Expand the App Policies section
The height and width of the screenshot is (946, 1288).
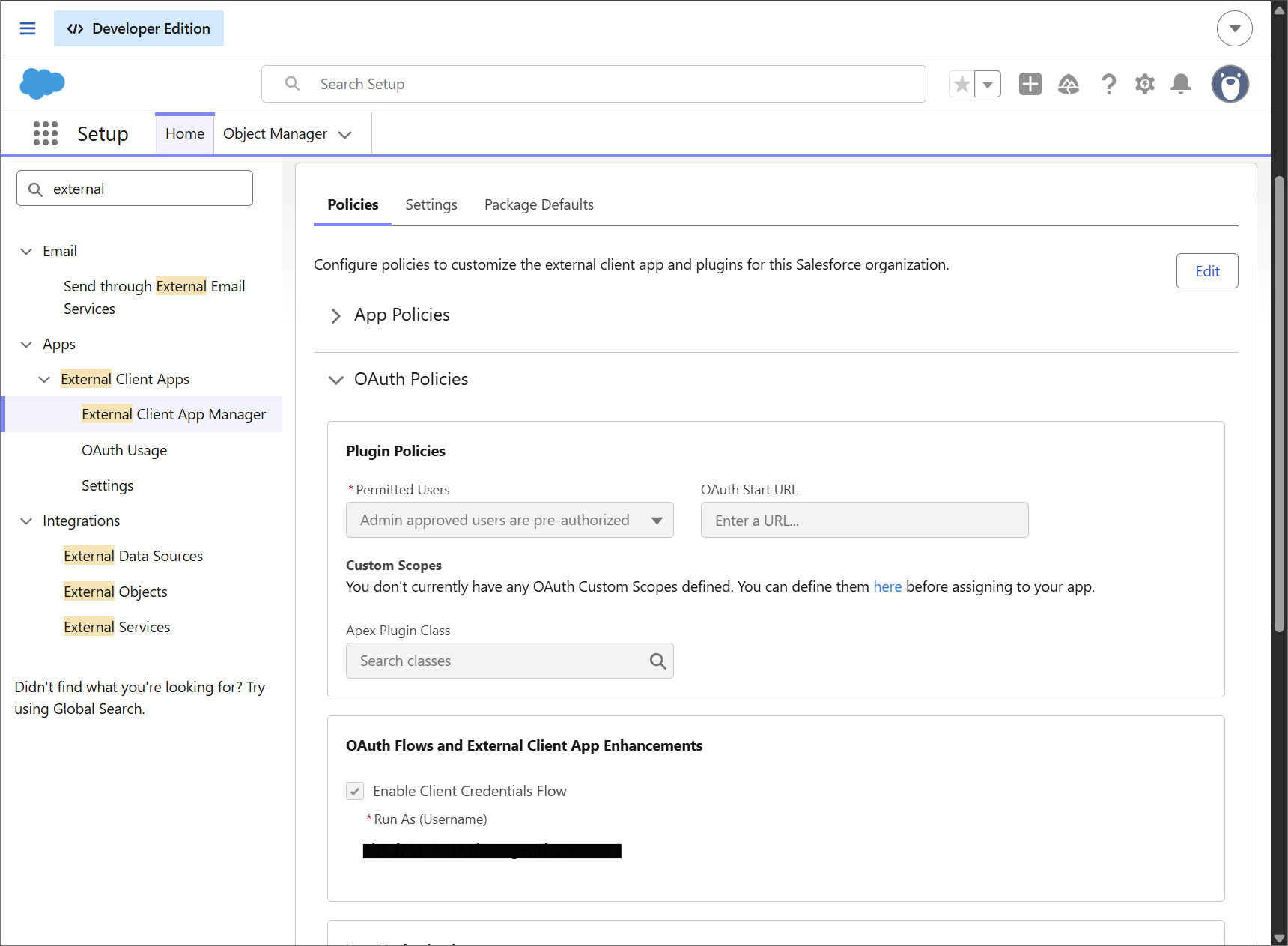point(336,315)
